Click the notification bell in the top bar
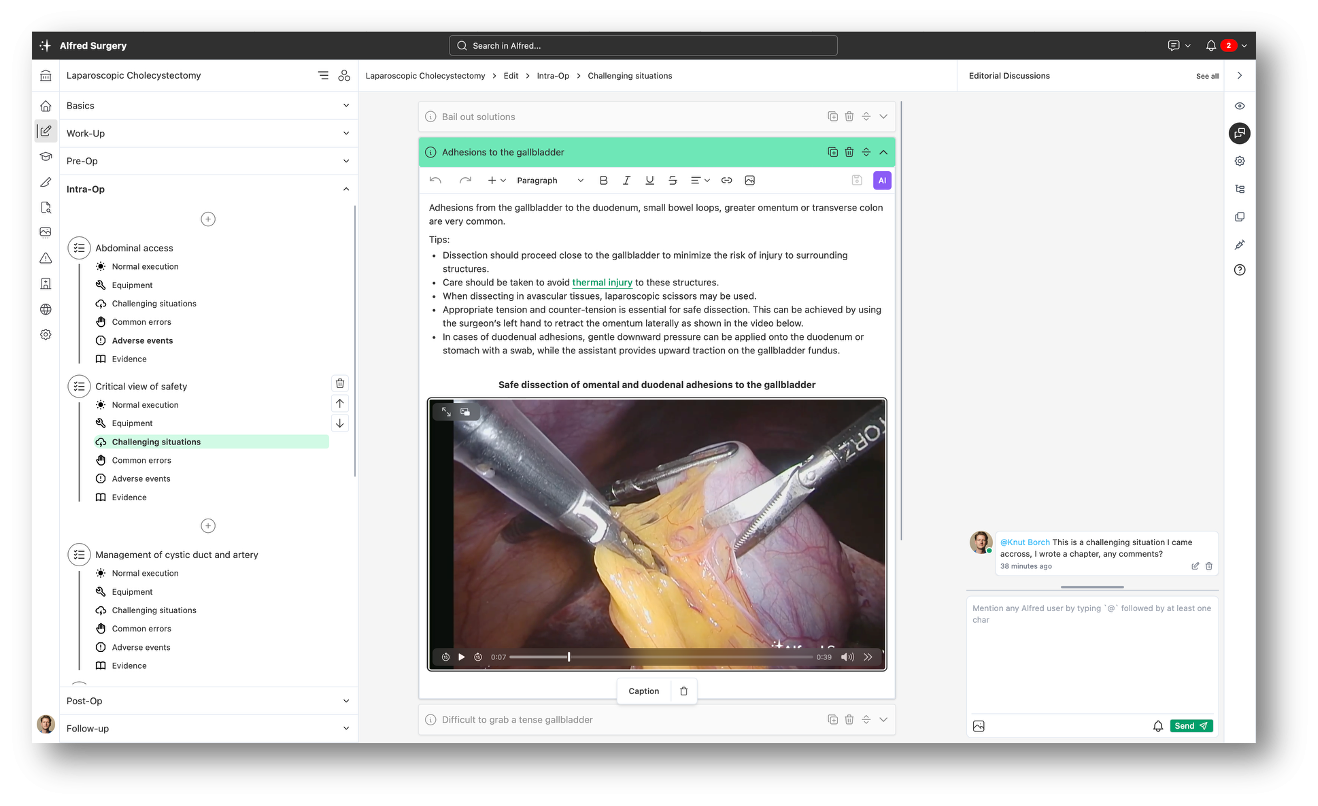The height and width of the screenshot is (806, 1318). click(1211, 46)
